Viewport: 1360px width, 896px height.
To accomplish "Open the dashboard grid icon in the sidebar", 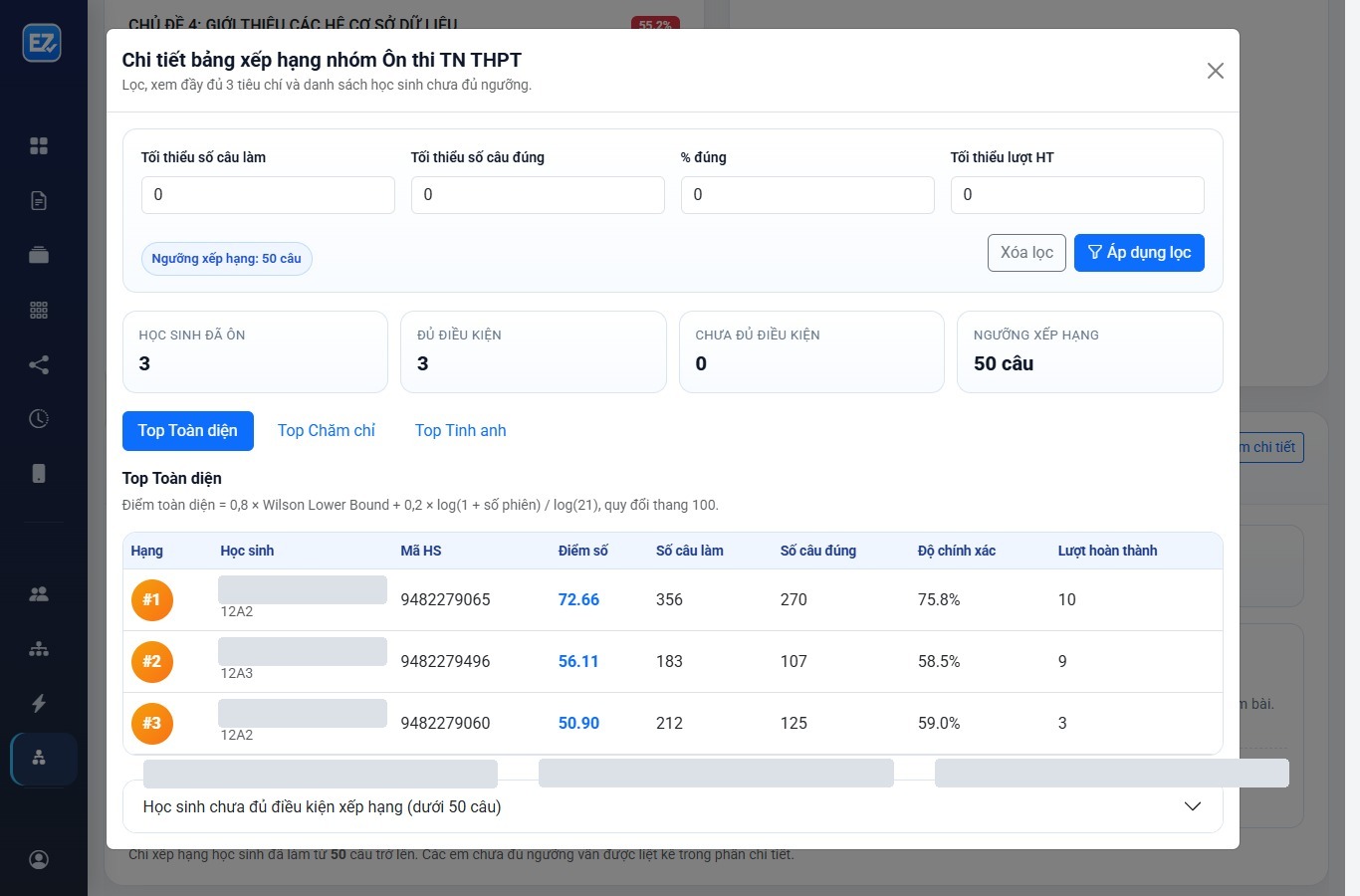I will pos(39,146).
